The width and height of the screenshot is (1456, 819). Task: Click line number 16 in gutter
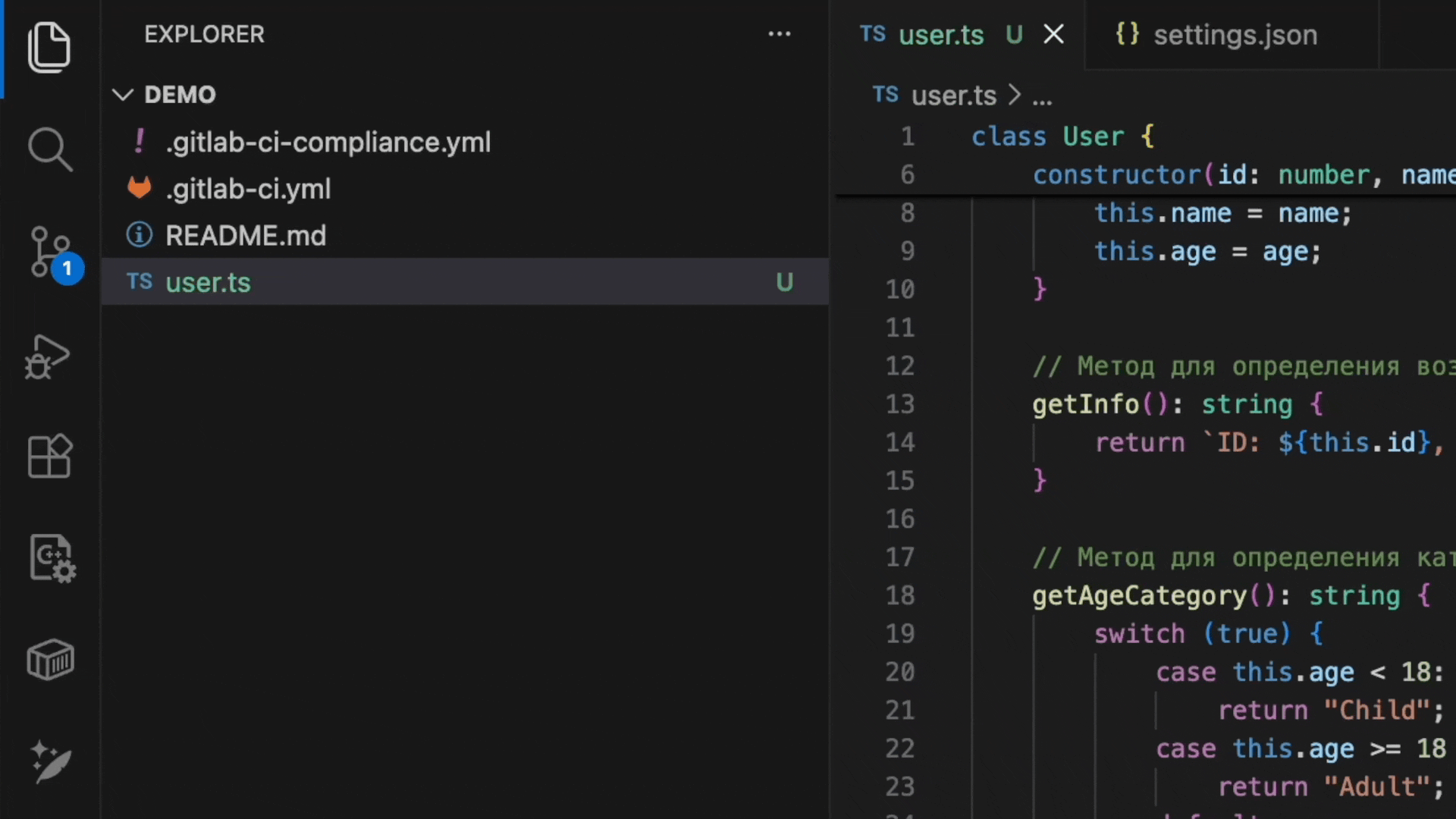[900, 519]
